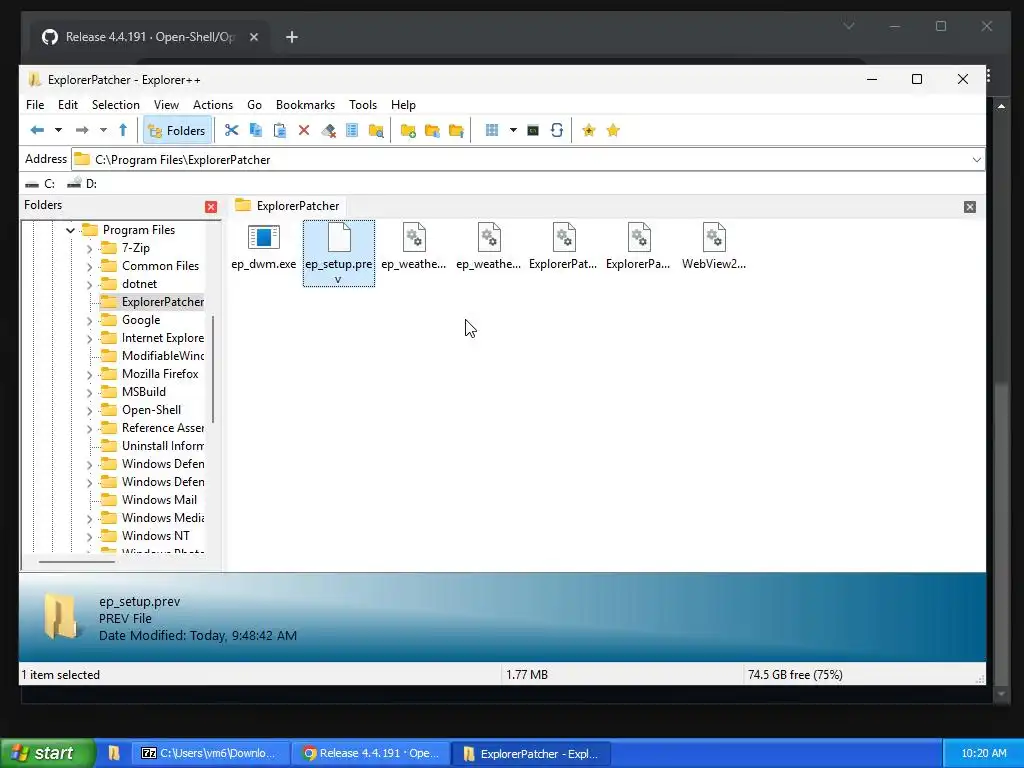Click the Move To folder icon
1024x768 pixels.
click(x=456, y=131)
